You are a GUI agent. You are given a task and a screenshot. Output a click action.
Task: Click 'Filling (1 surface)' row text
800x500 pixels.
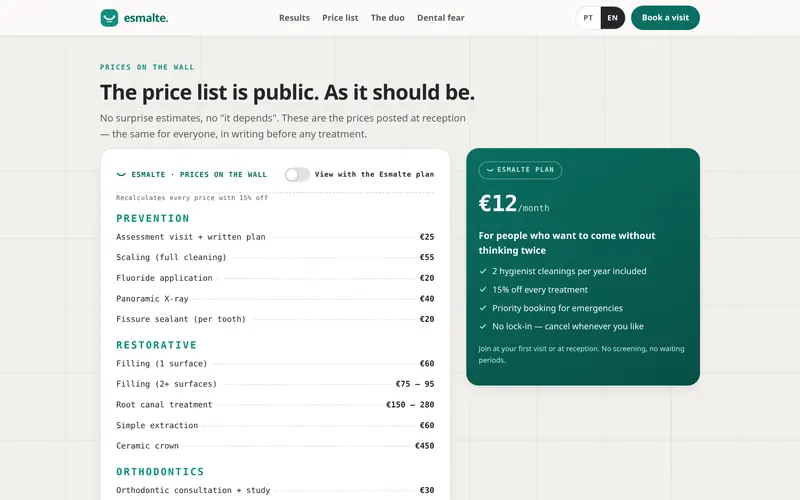[x=161, y=363]
